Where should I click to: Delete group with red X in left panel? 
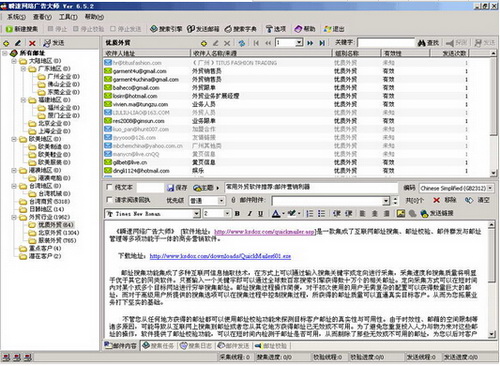click(x=32, y=43)
